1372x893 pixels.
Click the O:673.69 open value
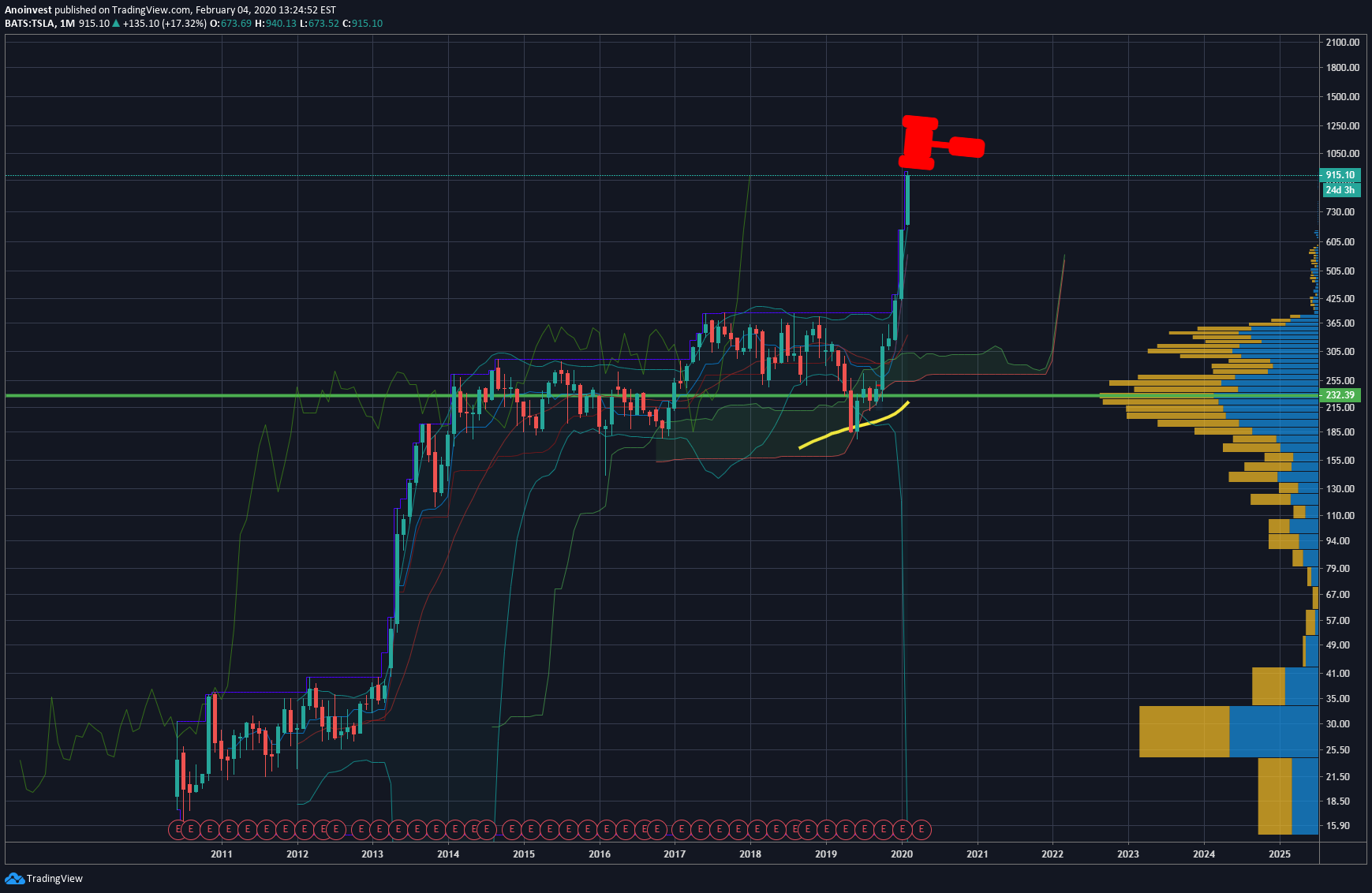(x=230, y=24)
